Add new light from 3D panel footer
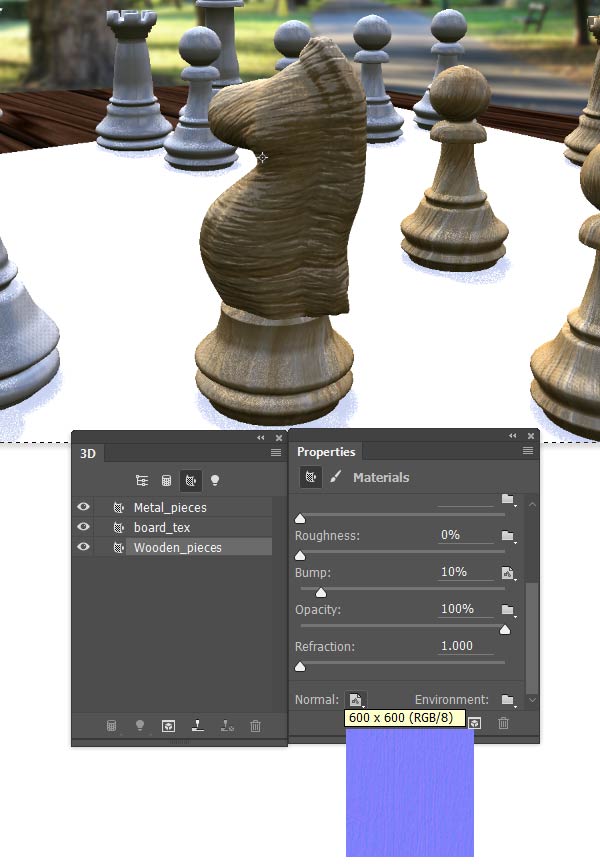Viewport: 600px width, 868px height. click(x=140, y=726)
